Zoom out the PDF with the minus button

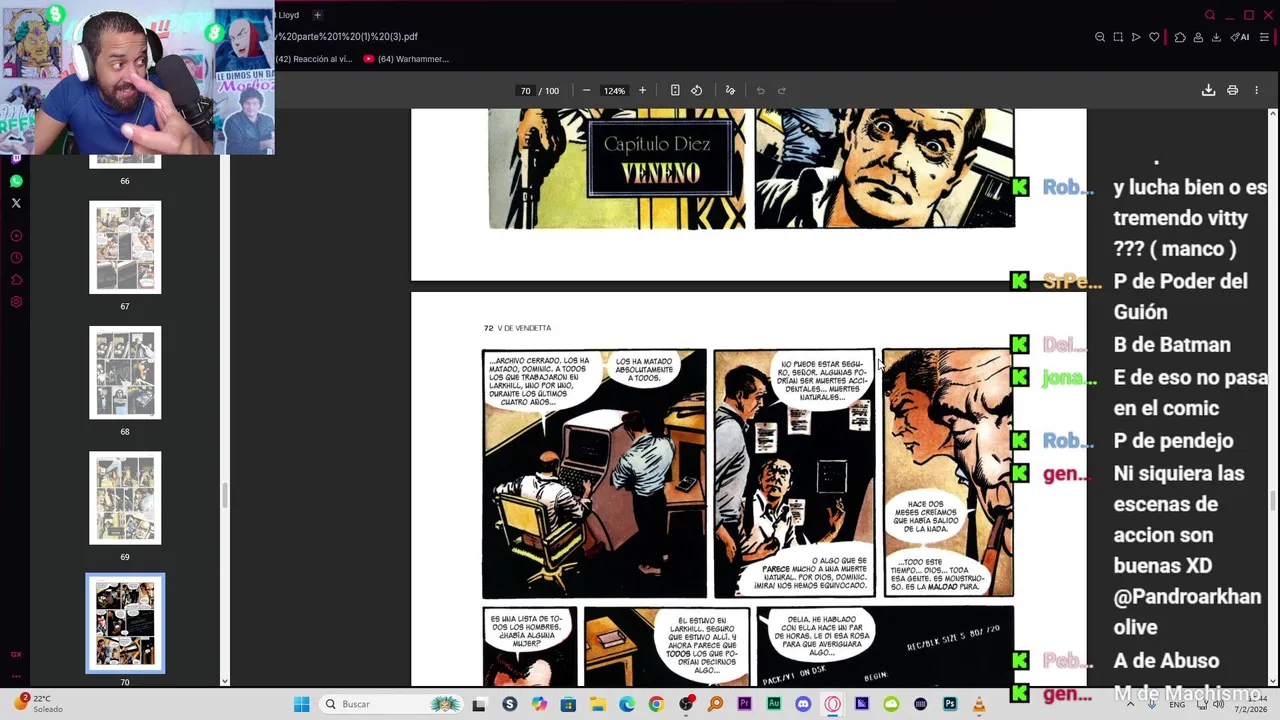[586, 90]
